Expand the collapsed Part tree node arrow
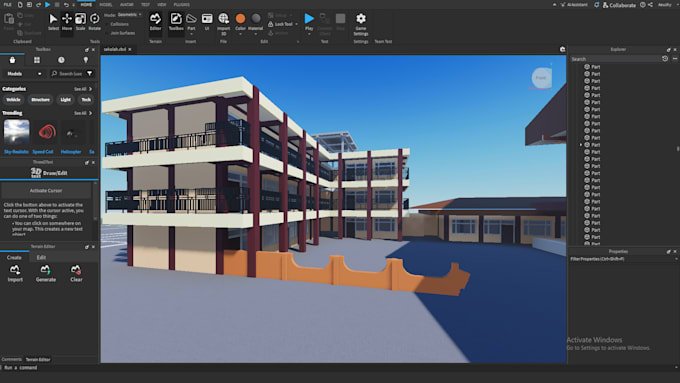 tap(581, 145)
